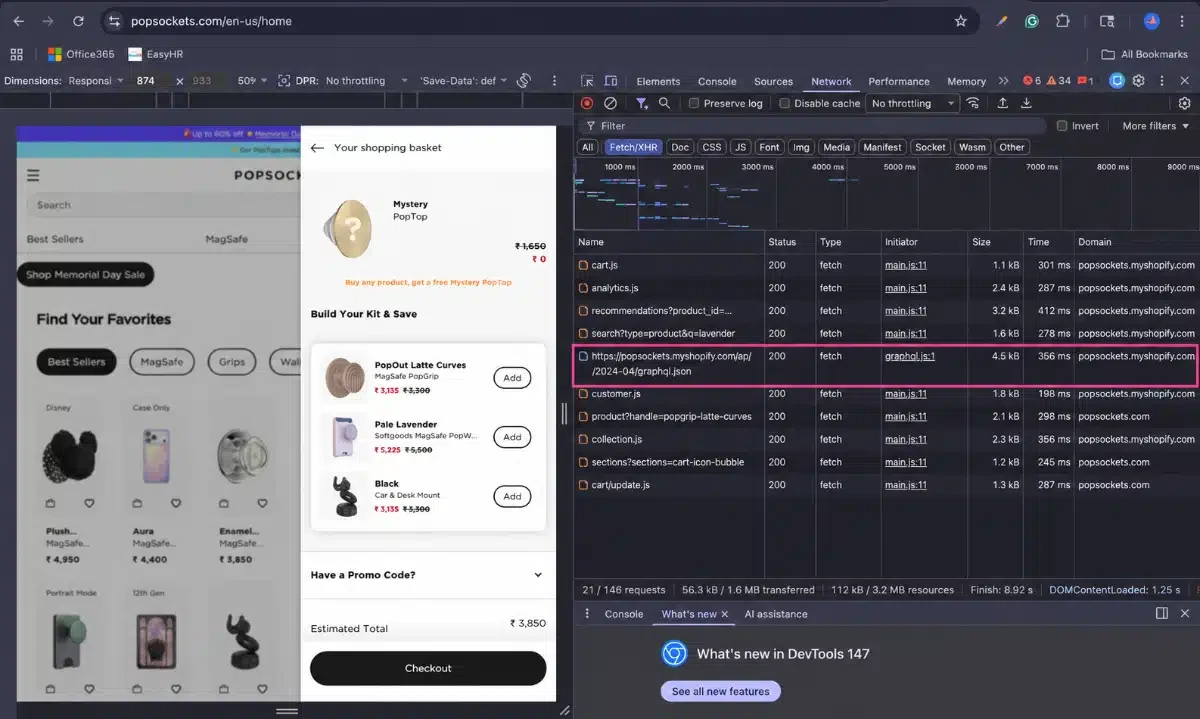Toggle the Fetch/XHR request filter
The height and width of the screenshot is (719, 1200).
point(634,147)
